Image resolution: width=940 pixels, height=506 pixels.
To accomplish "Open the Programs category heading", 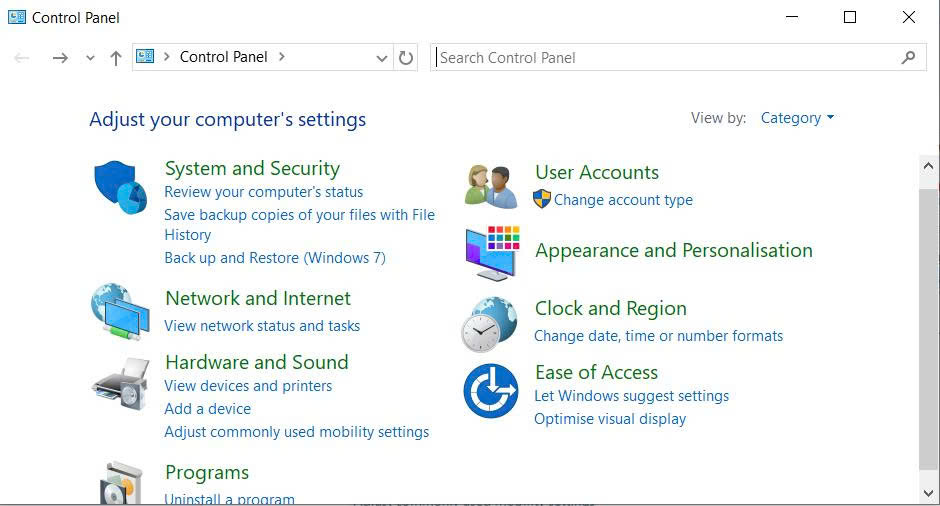I will coord(207,472).
